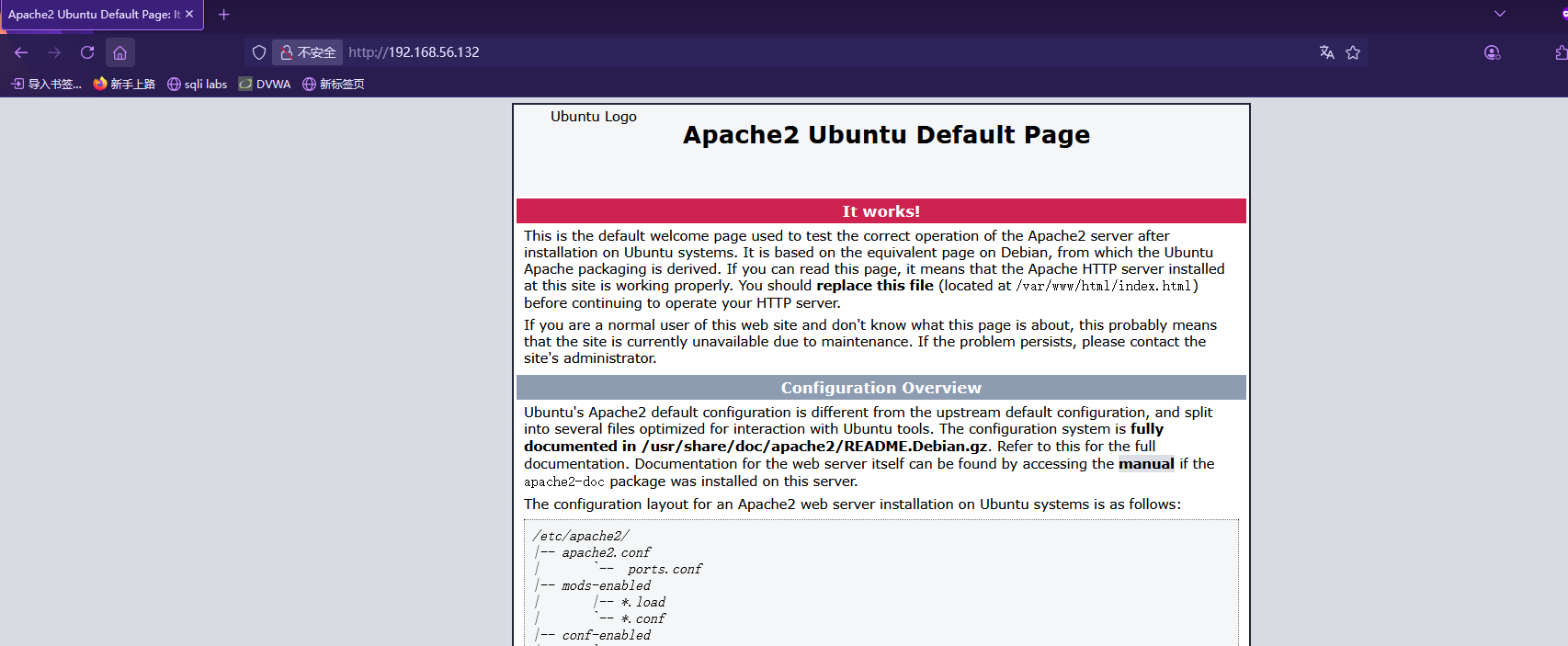Click the forward navigation arrow
The width and height of the screenshot is (1568, 646).
(54, 52)
